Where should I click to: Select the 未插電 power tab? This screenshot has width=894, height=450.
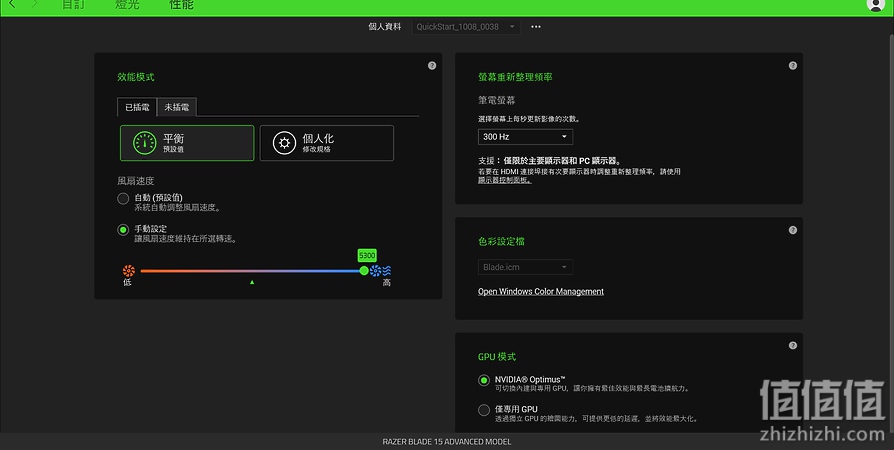177,107
